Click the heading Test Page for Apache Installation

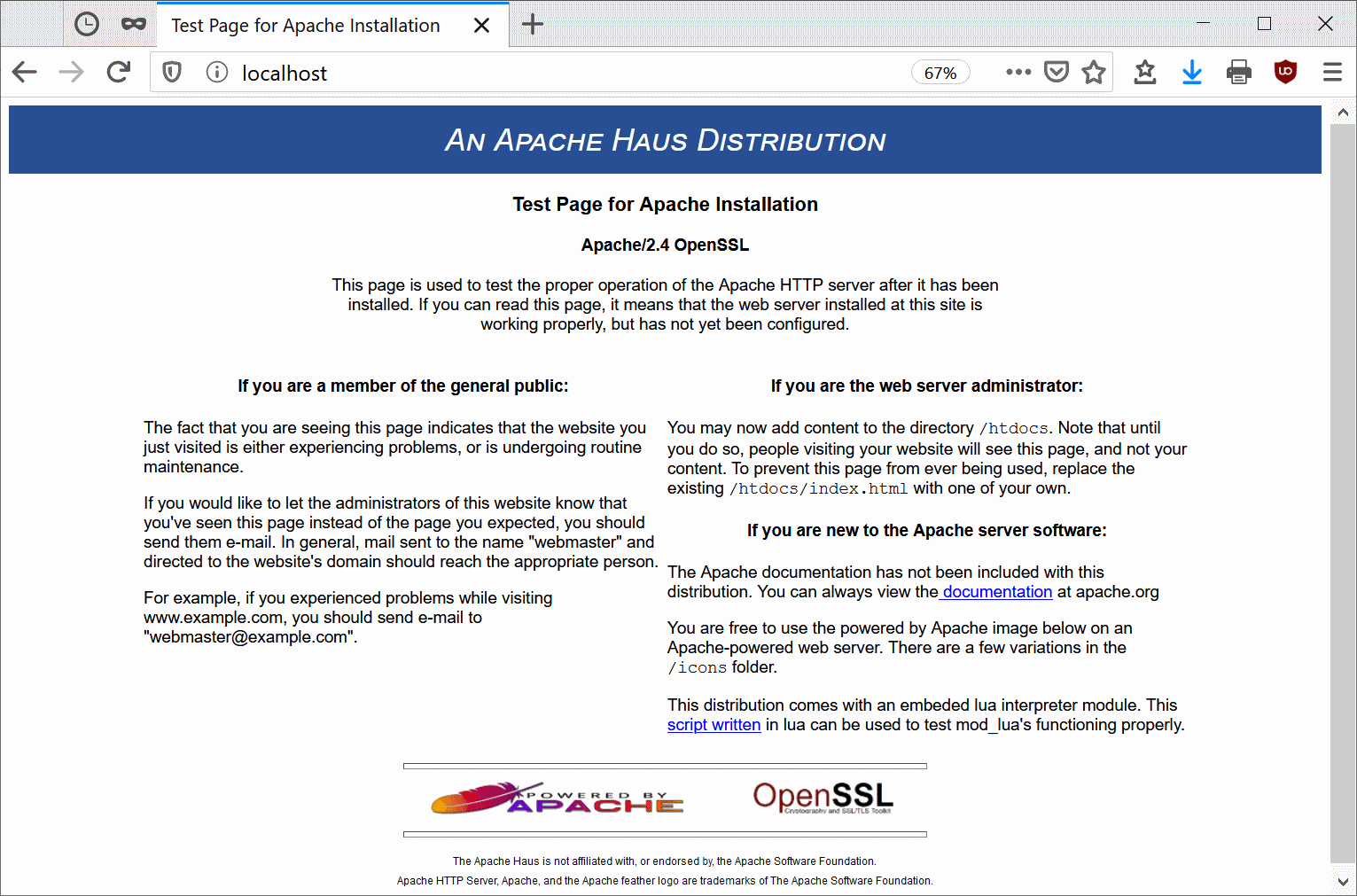665,205
